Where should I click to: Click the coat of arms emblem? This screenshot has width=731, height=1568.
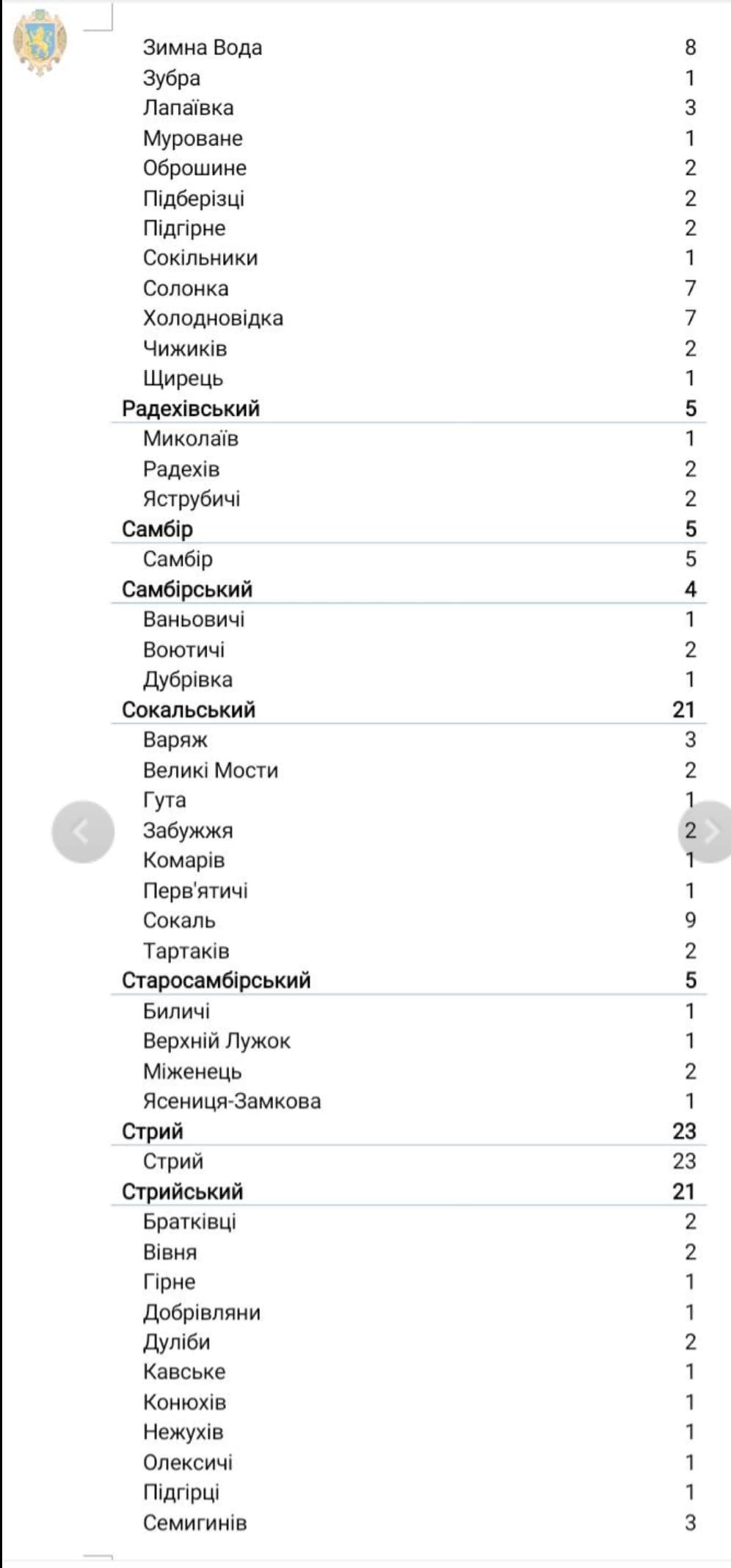(40, 42)
